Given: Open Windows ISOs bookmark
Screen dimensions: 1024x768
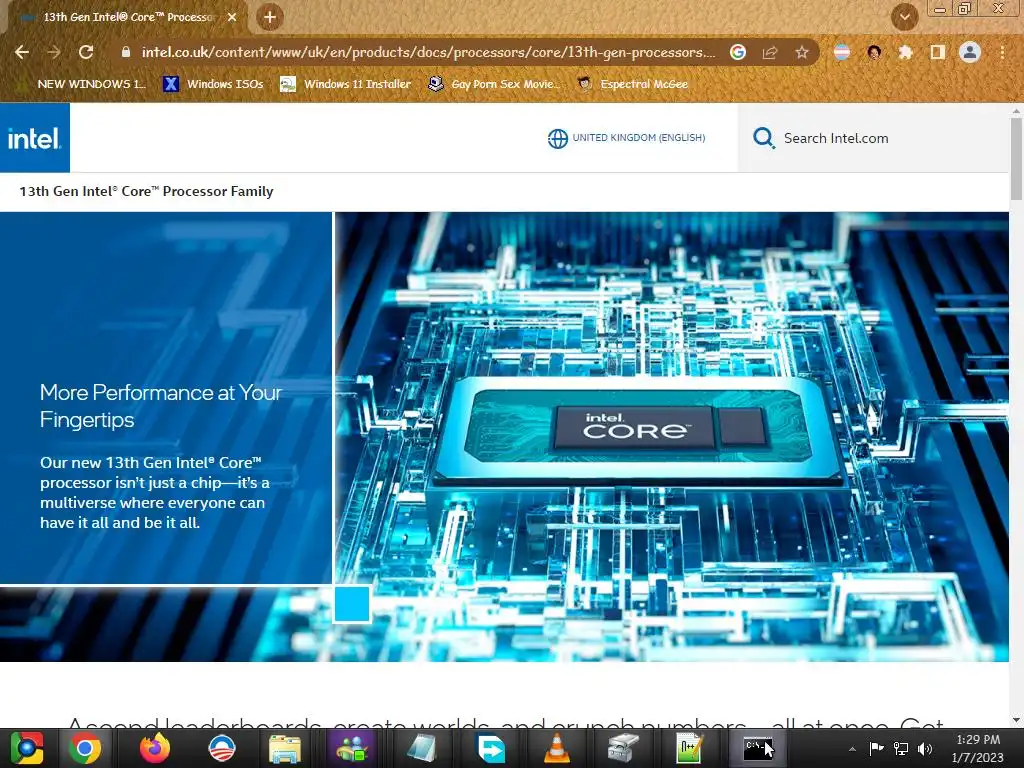Looking at the screenshot, I should (214, 84).
